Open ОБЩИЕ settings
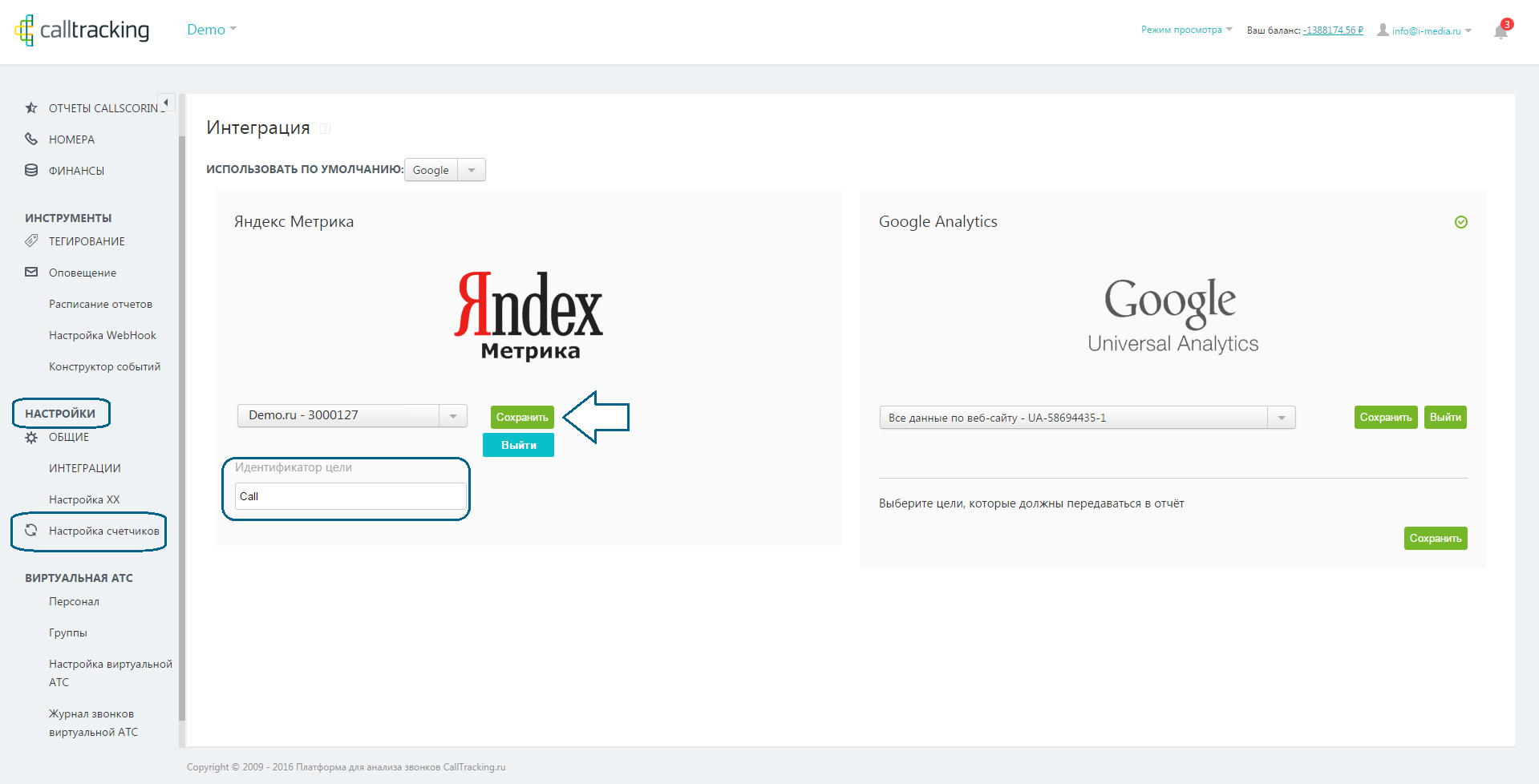This screenshot has width=1539, height=784. pos(69,437)
